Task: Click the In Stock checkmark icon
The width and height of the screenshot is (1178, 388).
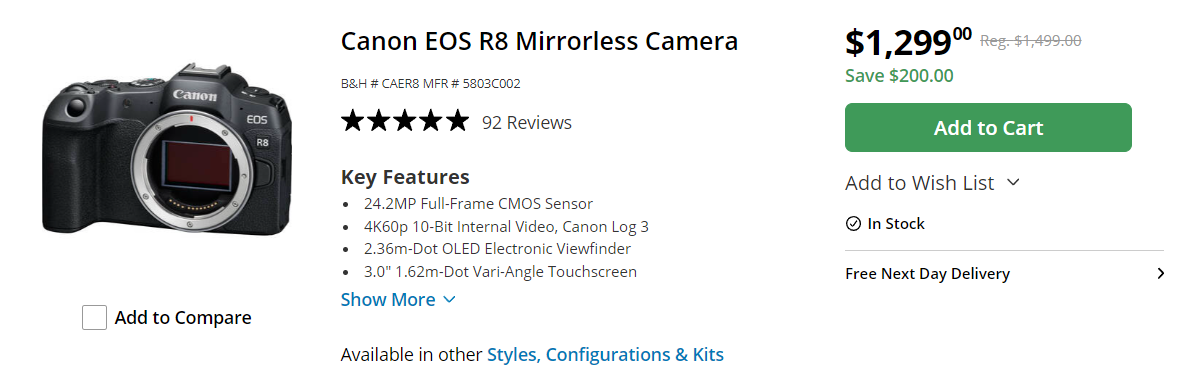Action: [x=853, y=223]
